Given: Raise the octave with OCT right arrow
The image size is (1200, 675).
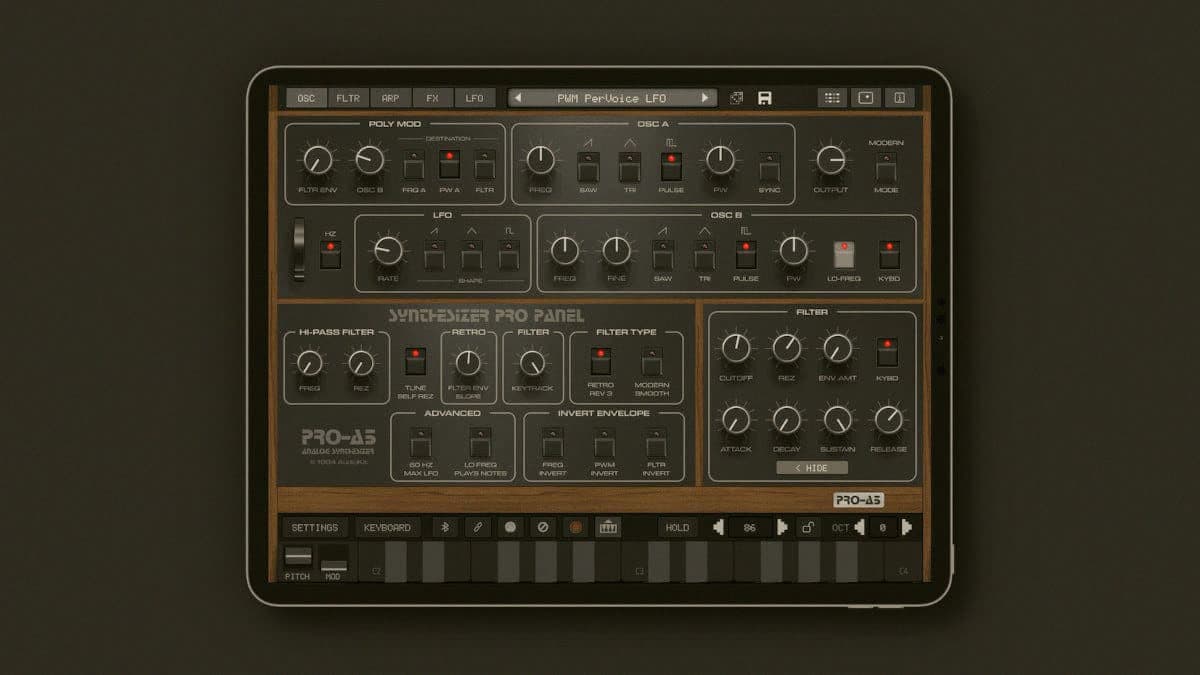Looking at the screenshot, I should tap(907, 527).
